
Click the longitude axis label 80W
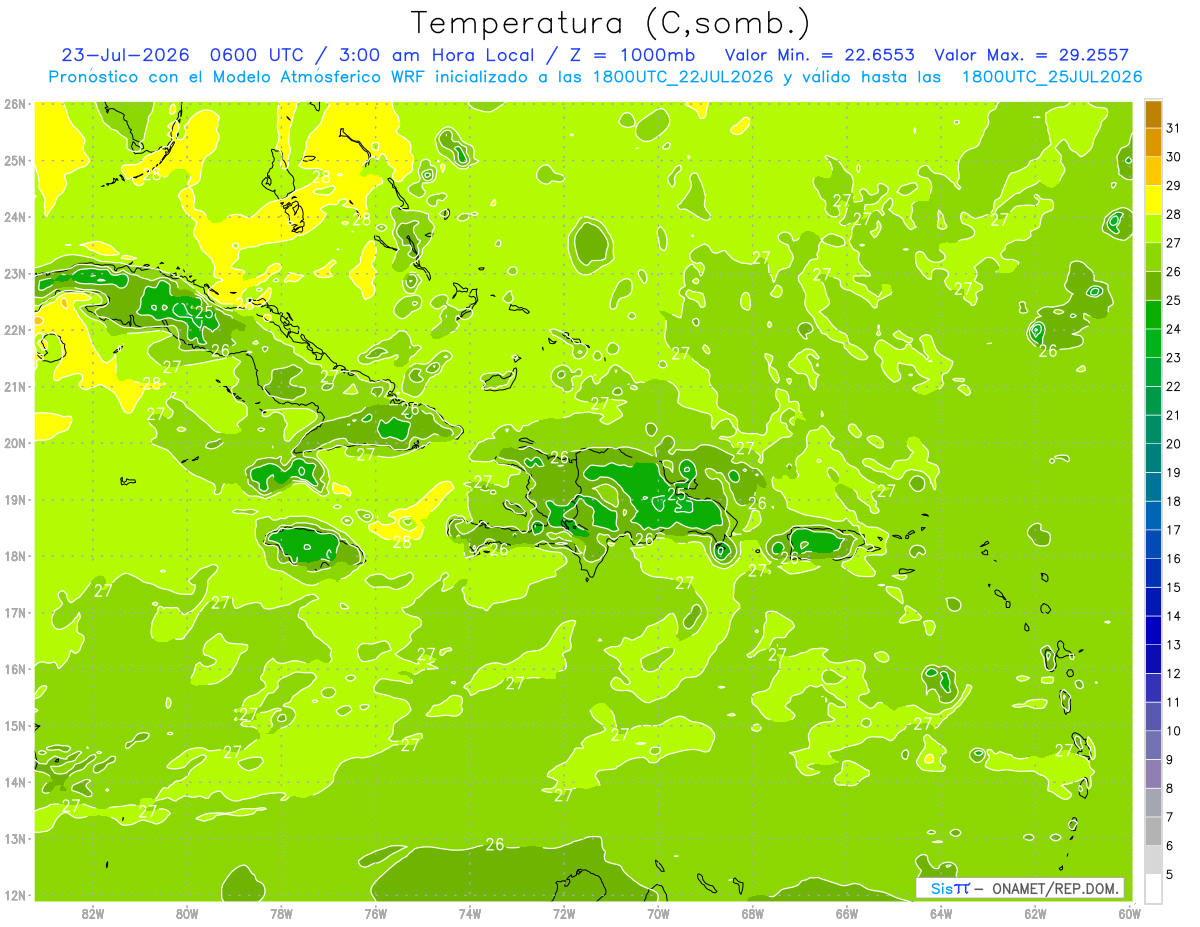187,913
